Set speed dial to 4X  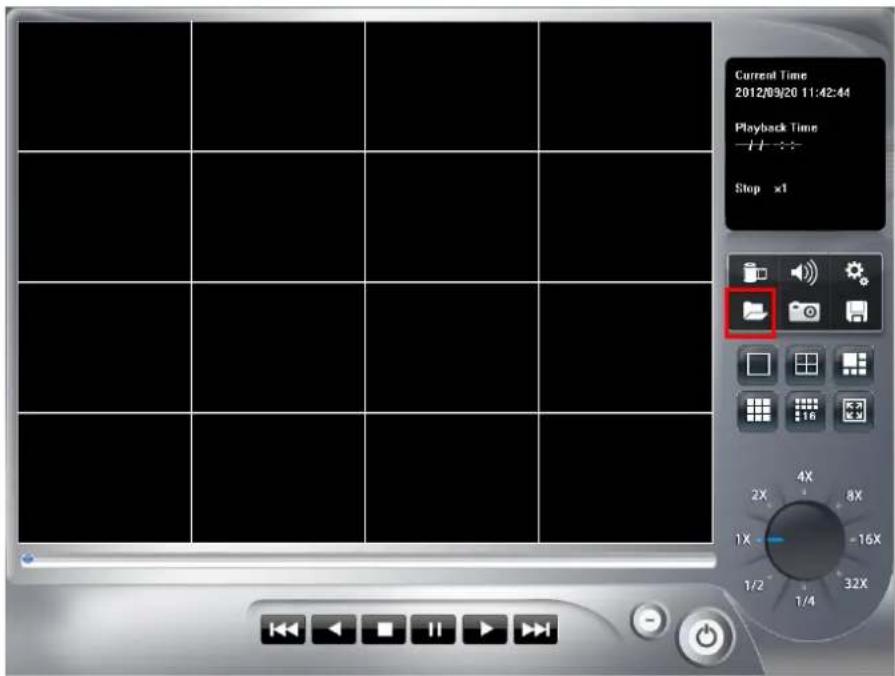[805, 477]
